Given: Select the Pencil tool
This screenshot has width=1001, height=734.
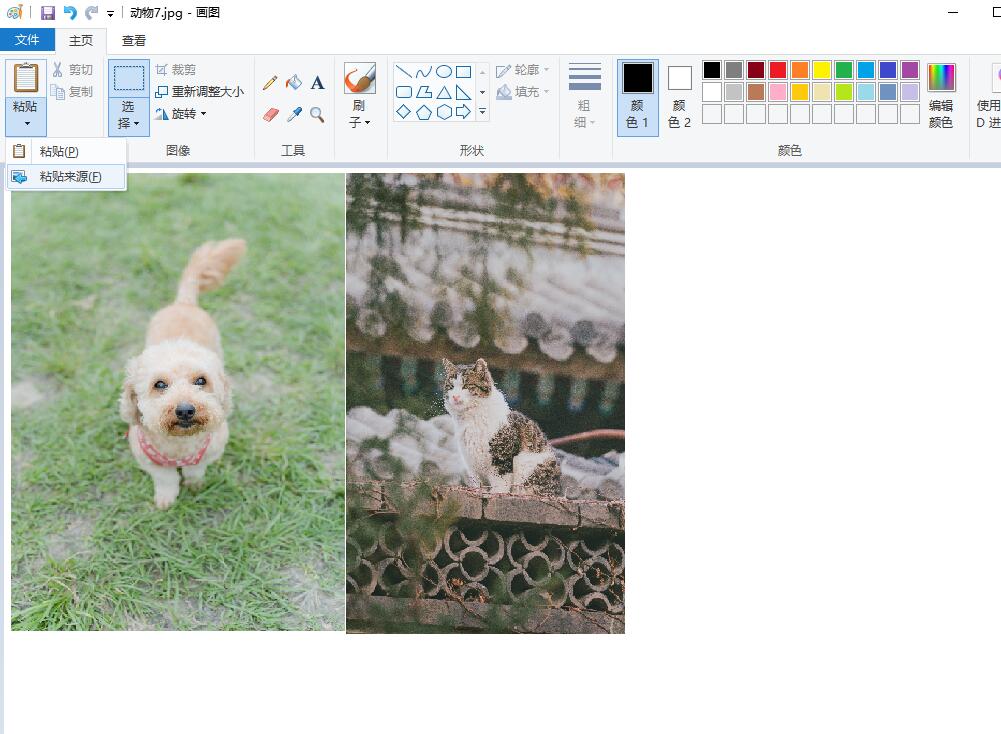Looking at the screenshot, I should (x=270, y=83).
